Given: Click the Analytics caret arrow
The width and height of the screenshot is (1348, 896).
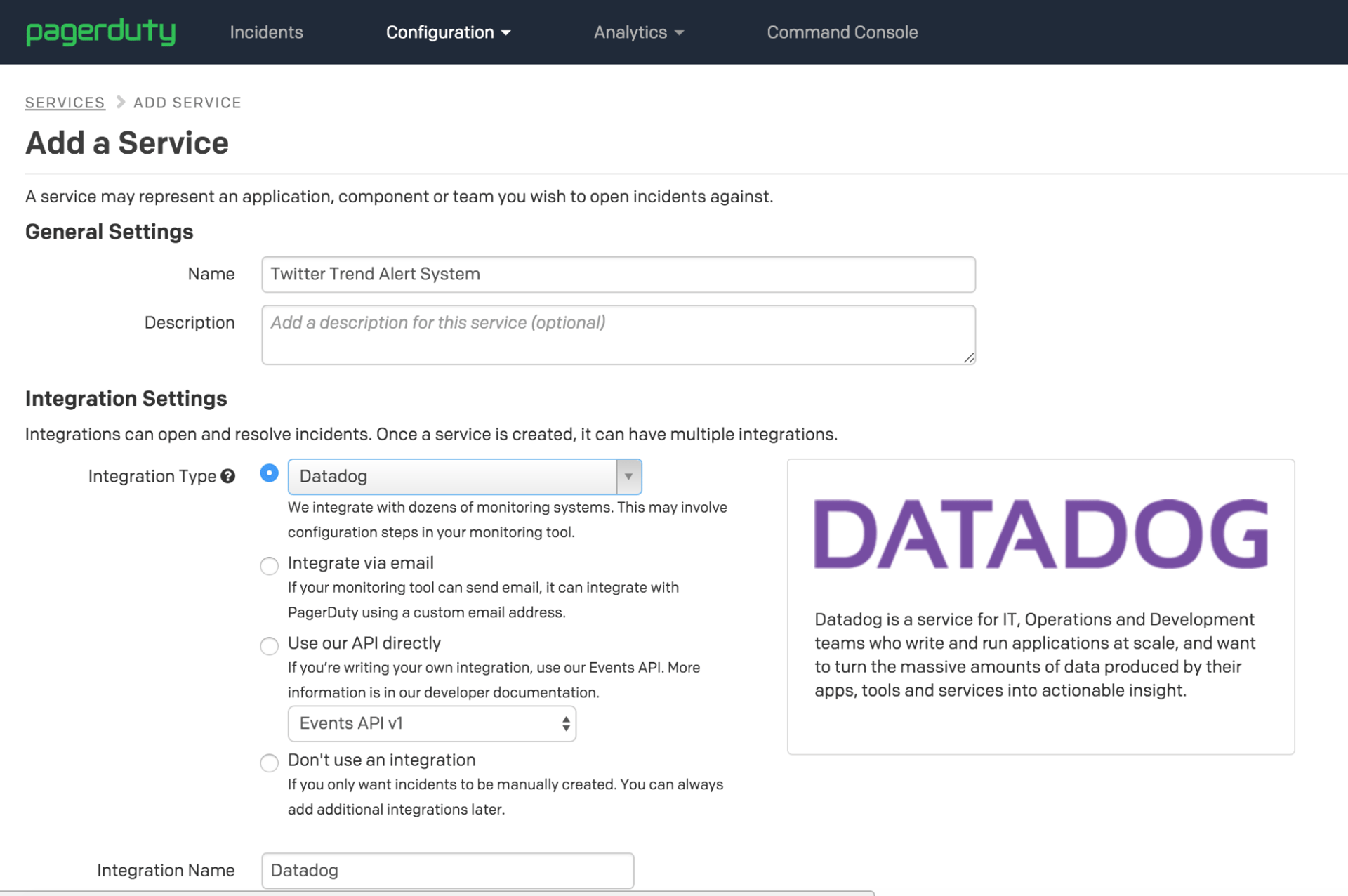Looking at the screenshot, I should tap(679, 33).
